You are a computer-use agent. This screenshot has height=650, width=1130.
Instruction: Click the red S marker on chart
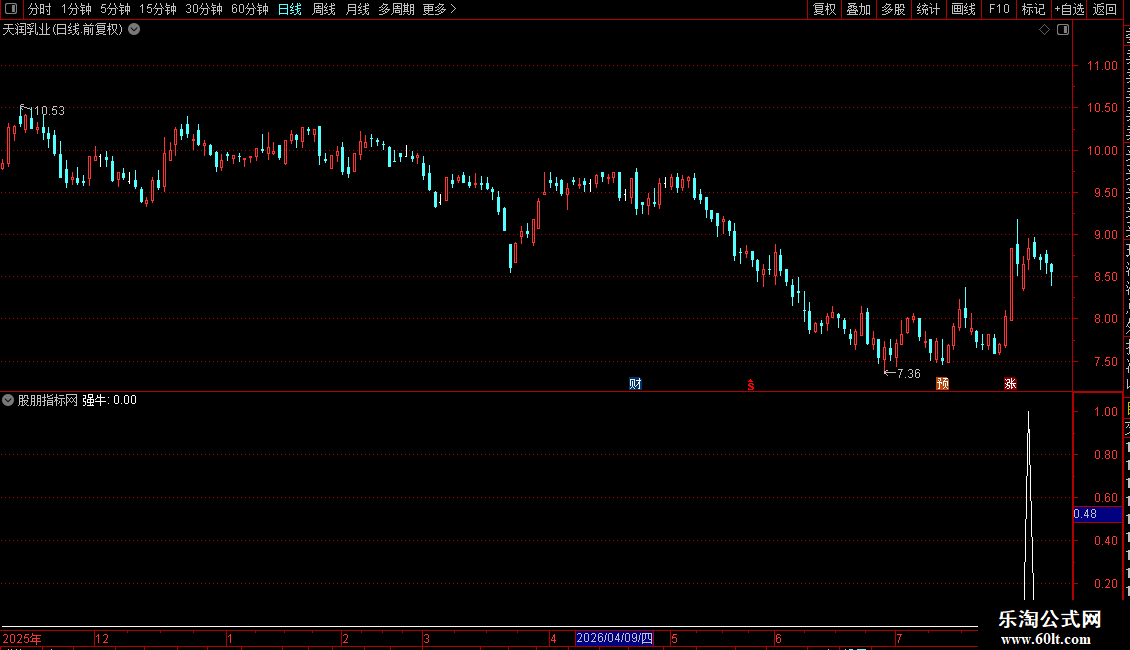coord(751,385)
